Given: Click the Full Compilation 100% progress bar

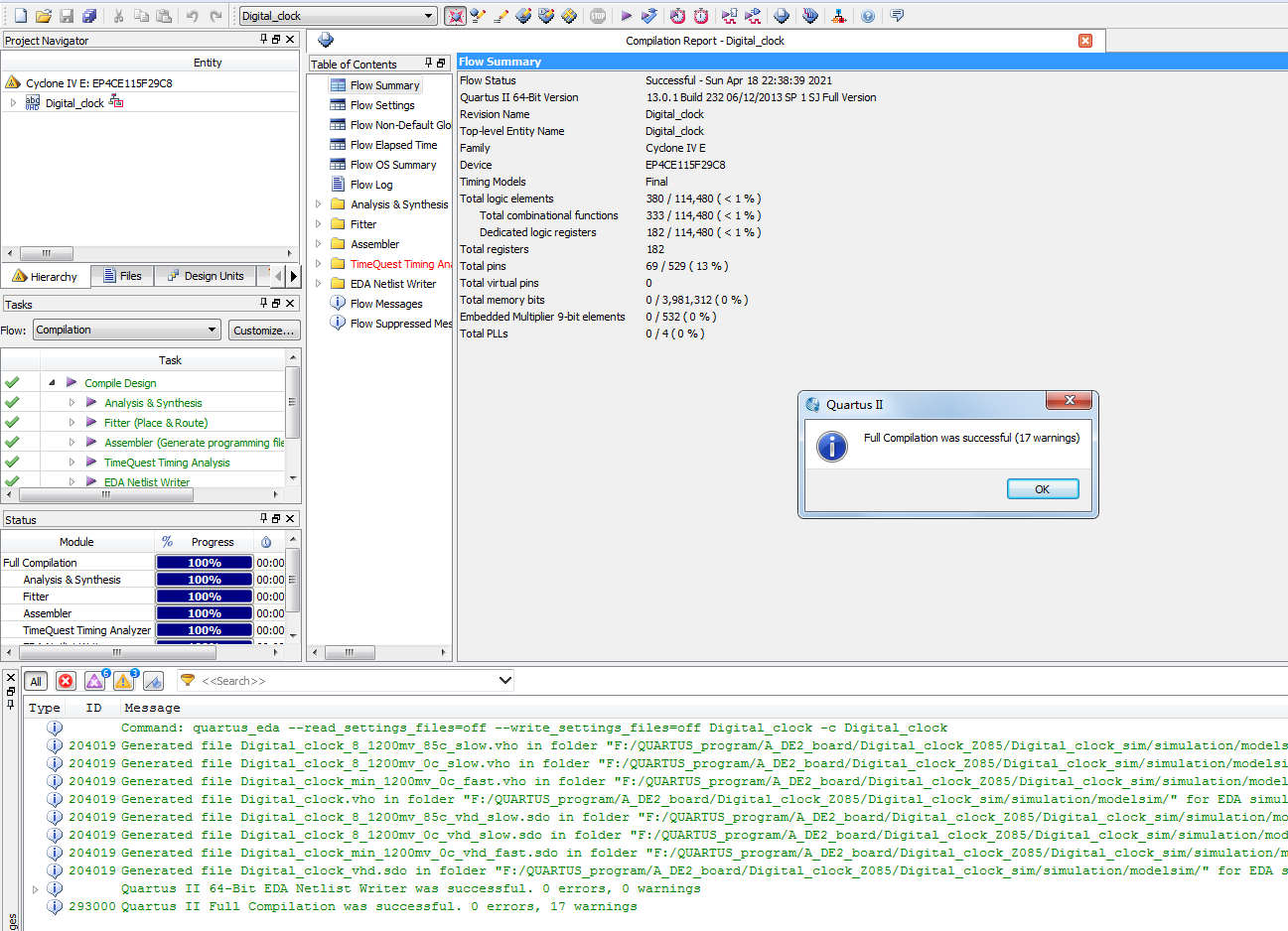Looking at the screenshot, I should [x=204, y=563].
